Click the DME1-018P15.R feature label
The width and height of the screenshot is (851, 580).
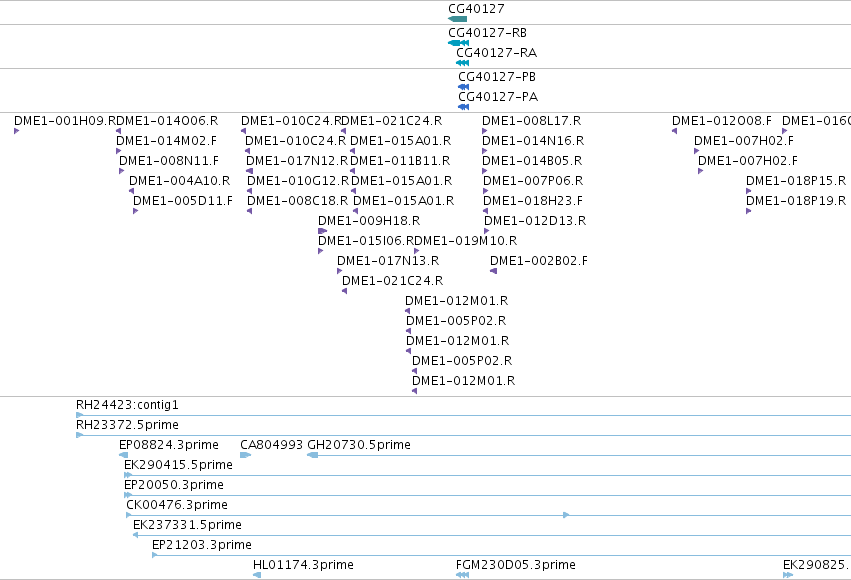[796, 181]
